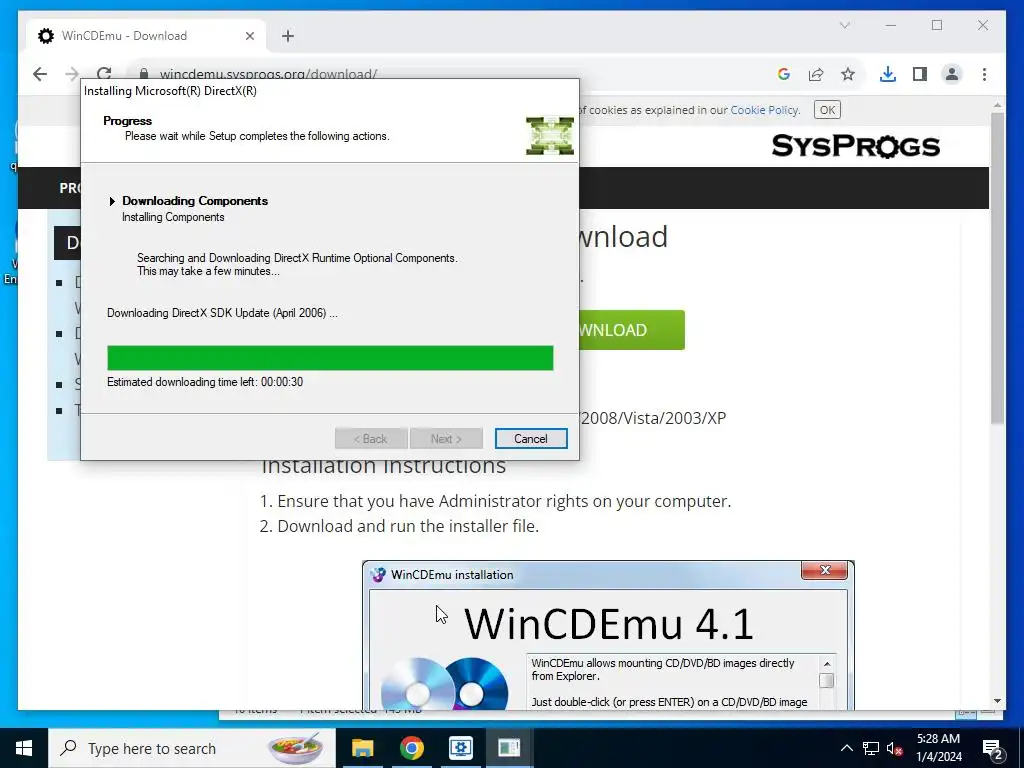Click the green DOWNLOAD button
Viewport: 1024px width, 768px height.
coord(632,330)
